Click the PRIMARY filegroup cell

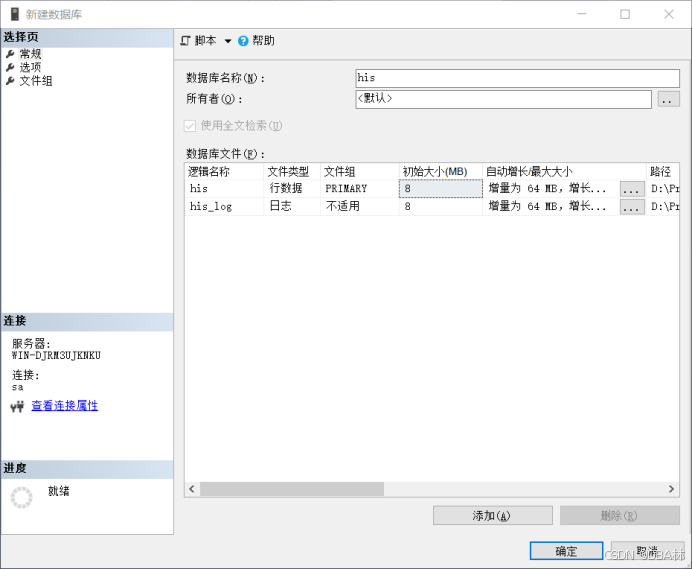click(360, 189)
